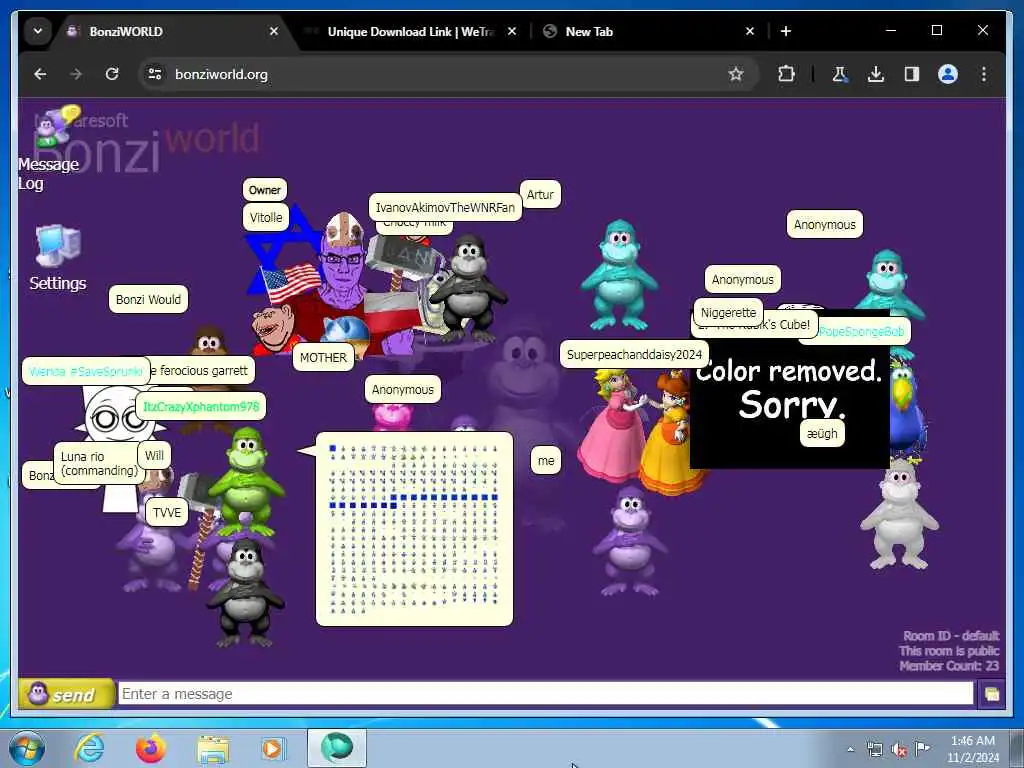Screen dimensions: 1024x768
Task: Switch to the BonziWORLD tab
Action: (173, 31)
